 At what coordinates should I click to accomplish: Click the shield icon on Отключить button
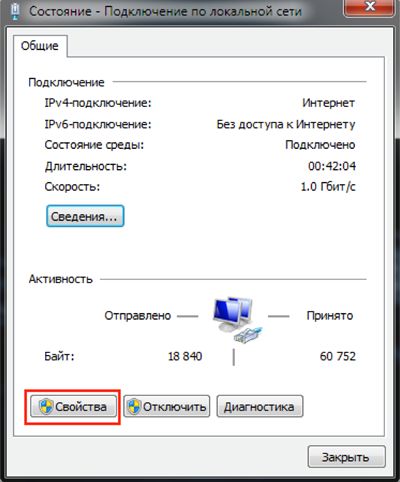pyautogui.click(x=134, y=406)
